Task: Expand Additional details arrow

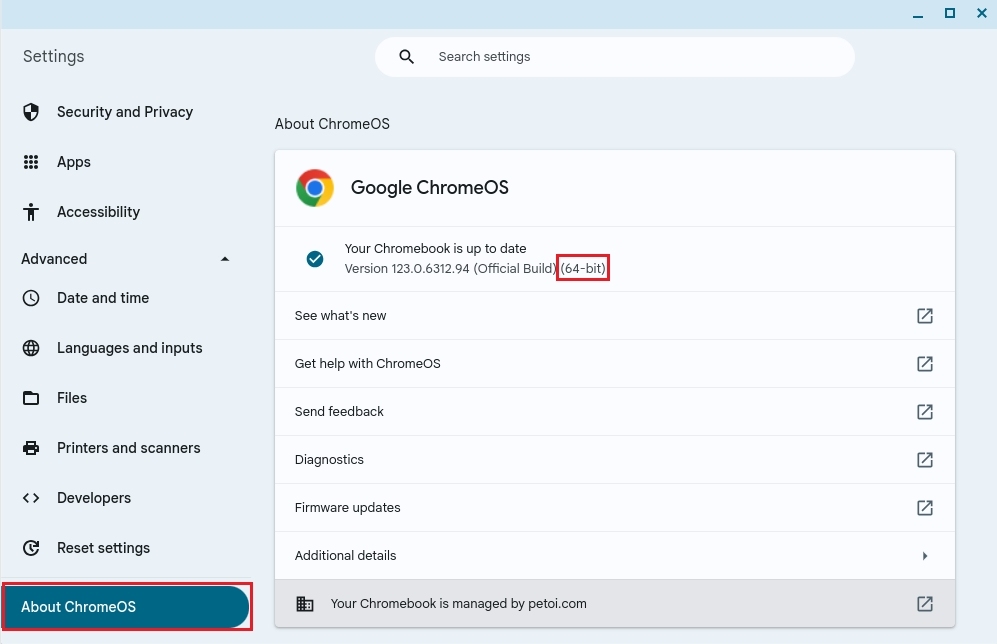Action: click(x=925, y=556)
